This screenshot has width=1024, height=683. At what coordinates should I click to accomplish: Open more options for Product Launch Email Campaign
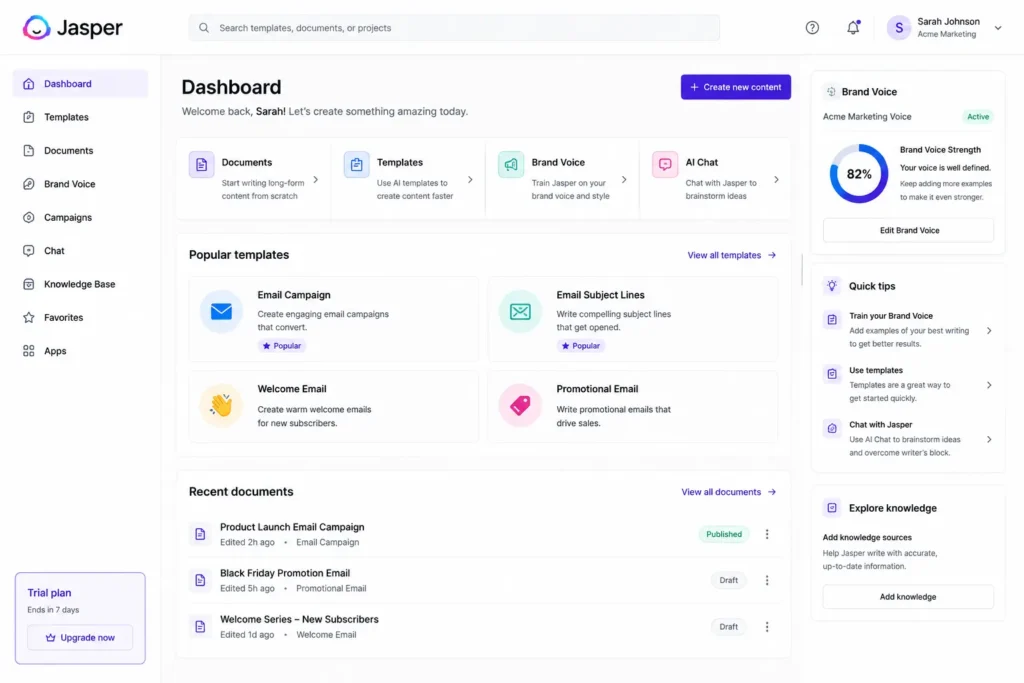pos(767,534)
